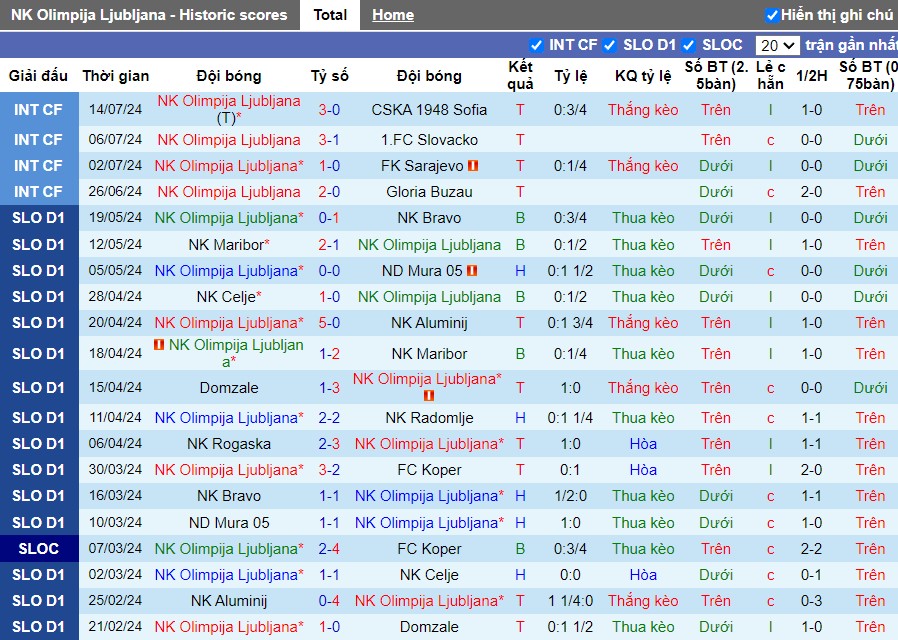This screenshot has width=898, height=640.
Task: Click the red card icon next to FK Sarajevo
Action: tap(473, 166)
